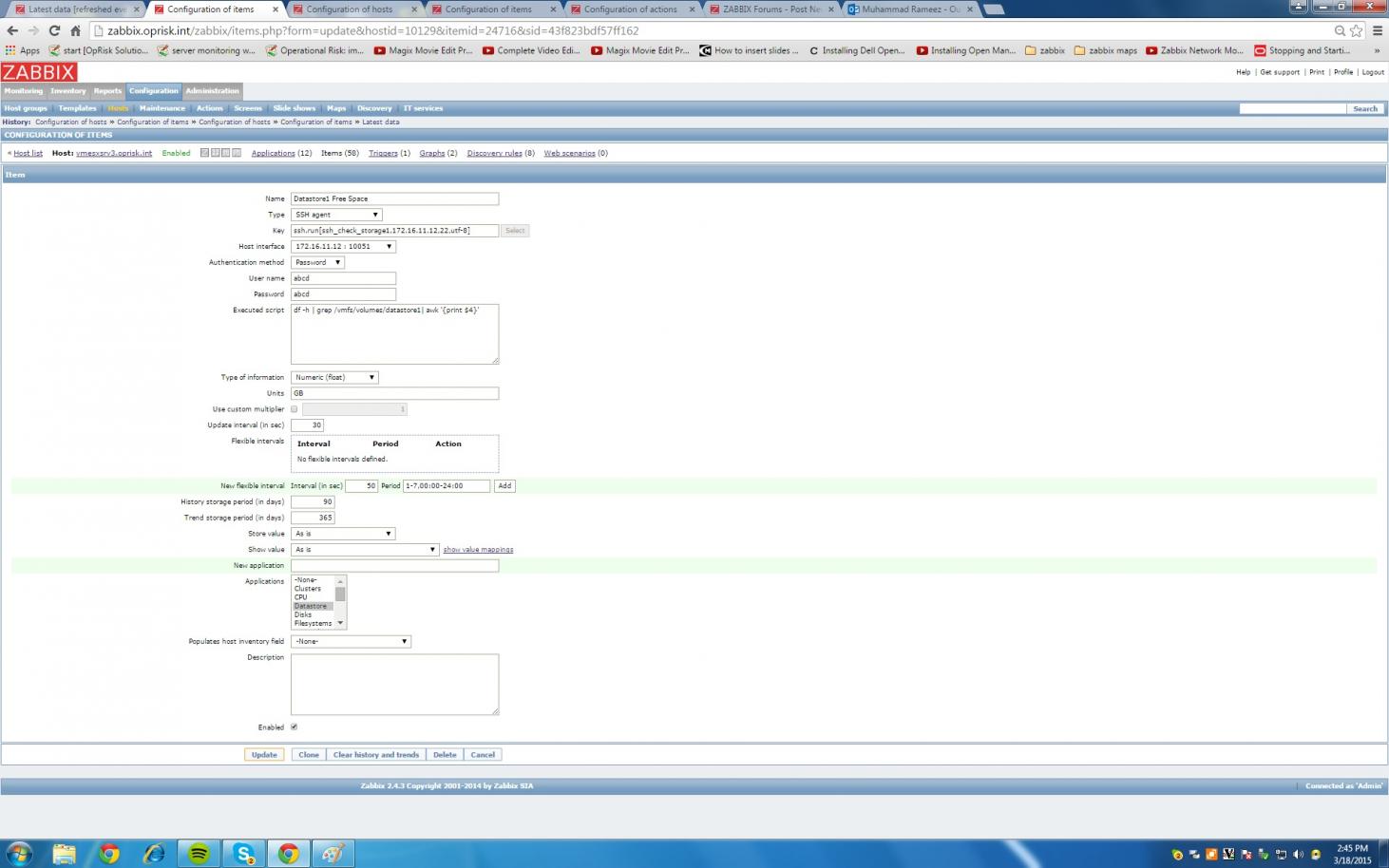Open File Explorer from the taskbar
This screenshot has height=868, width=1389.
point(64,854)
